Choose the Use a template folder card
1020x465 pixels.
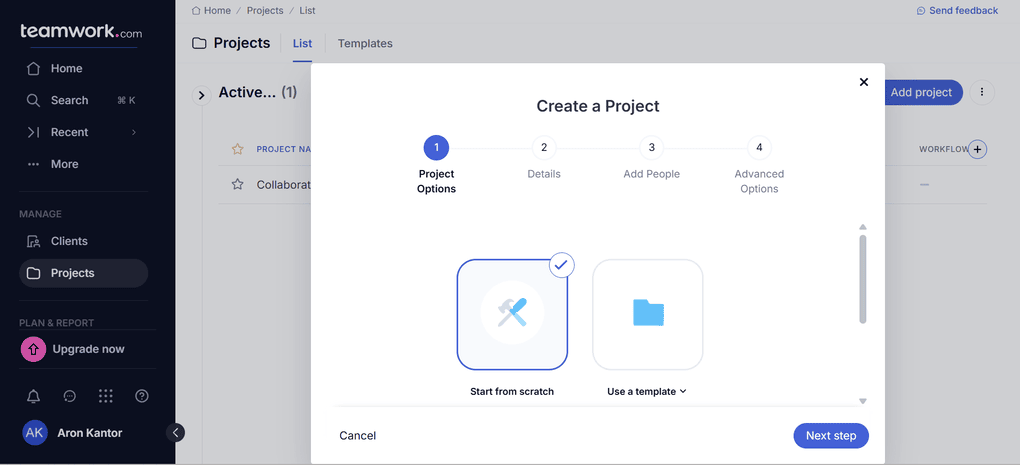click(648, 315)
